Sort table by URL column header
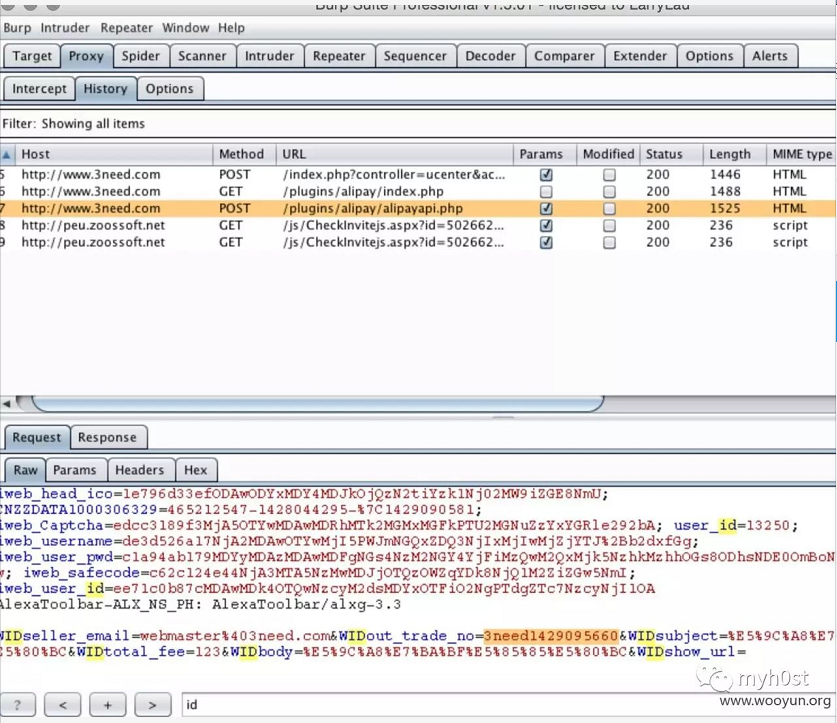The width and height of the screenshot is (837, 723). coord(394,154)
